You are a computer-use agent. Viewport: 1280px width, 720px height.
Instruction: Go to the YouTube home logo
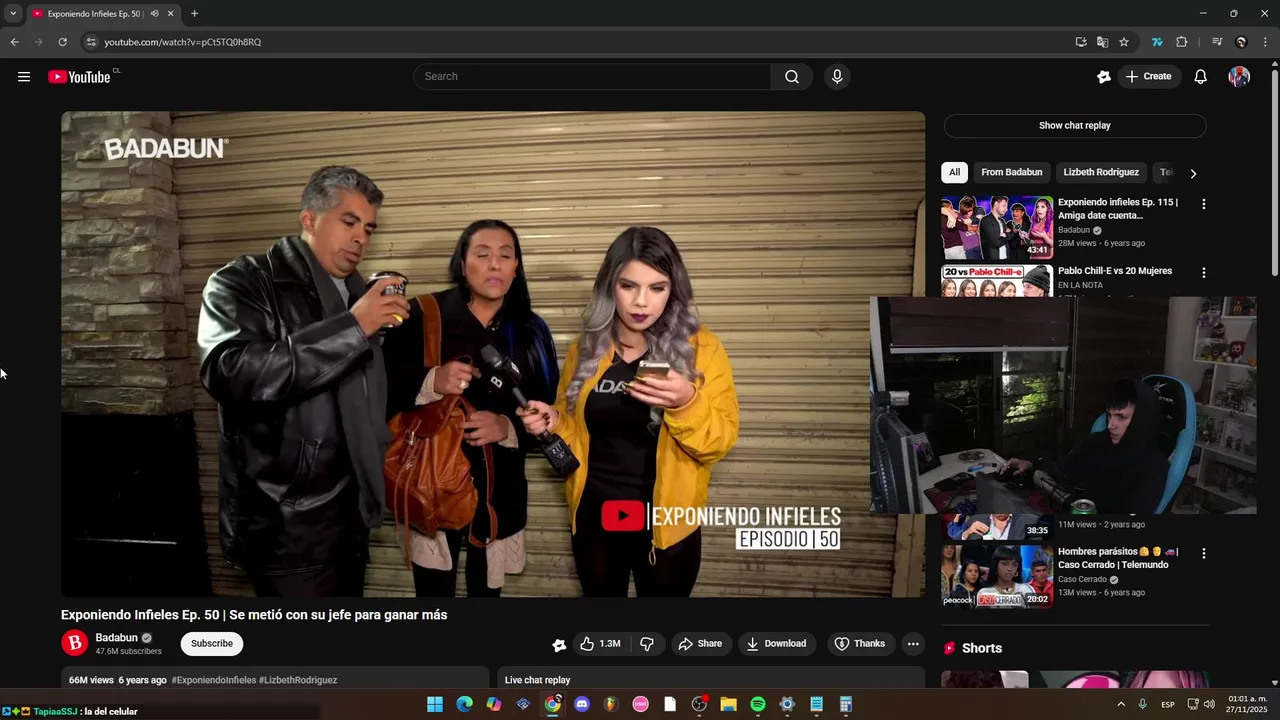[x=79, y=77]
